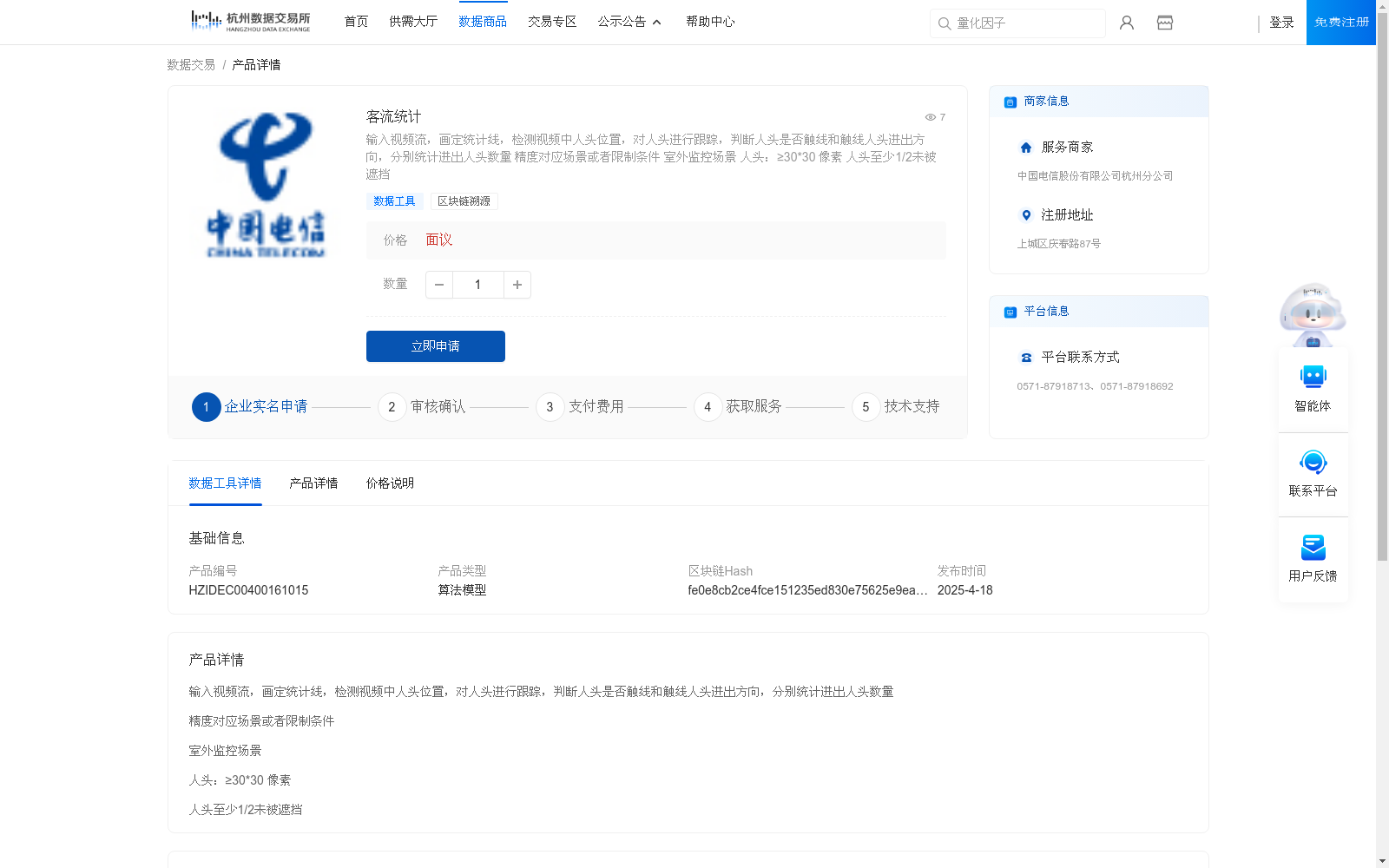The height and width of the screenshot is (868, 1389).
Task: Click the publish date 2025-4-18
Action: (964, 590)
